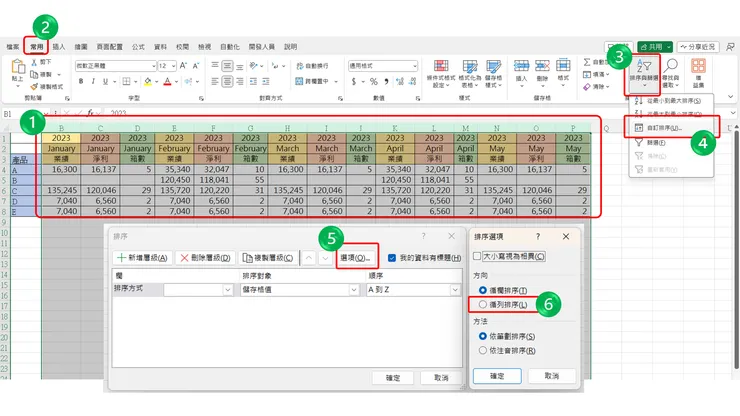
Task: Click the Borders icon
Action: pos(126,81)
